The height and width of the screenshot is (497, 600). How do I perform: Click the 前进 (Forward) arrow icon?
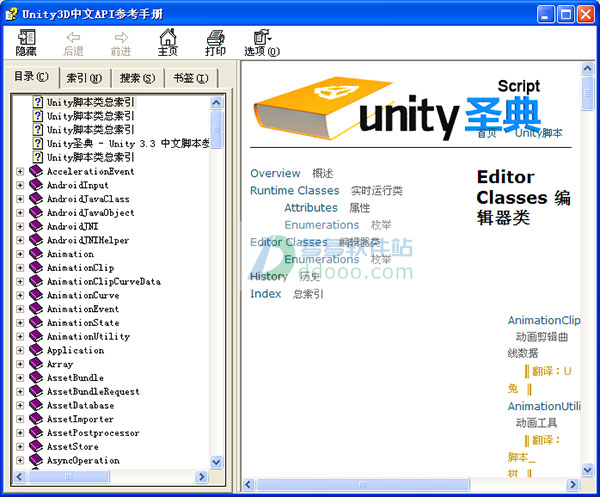point(121,37)
